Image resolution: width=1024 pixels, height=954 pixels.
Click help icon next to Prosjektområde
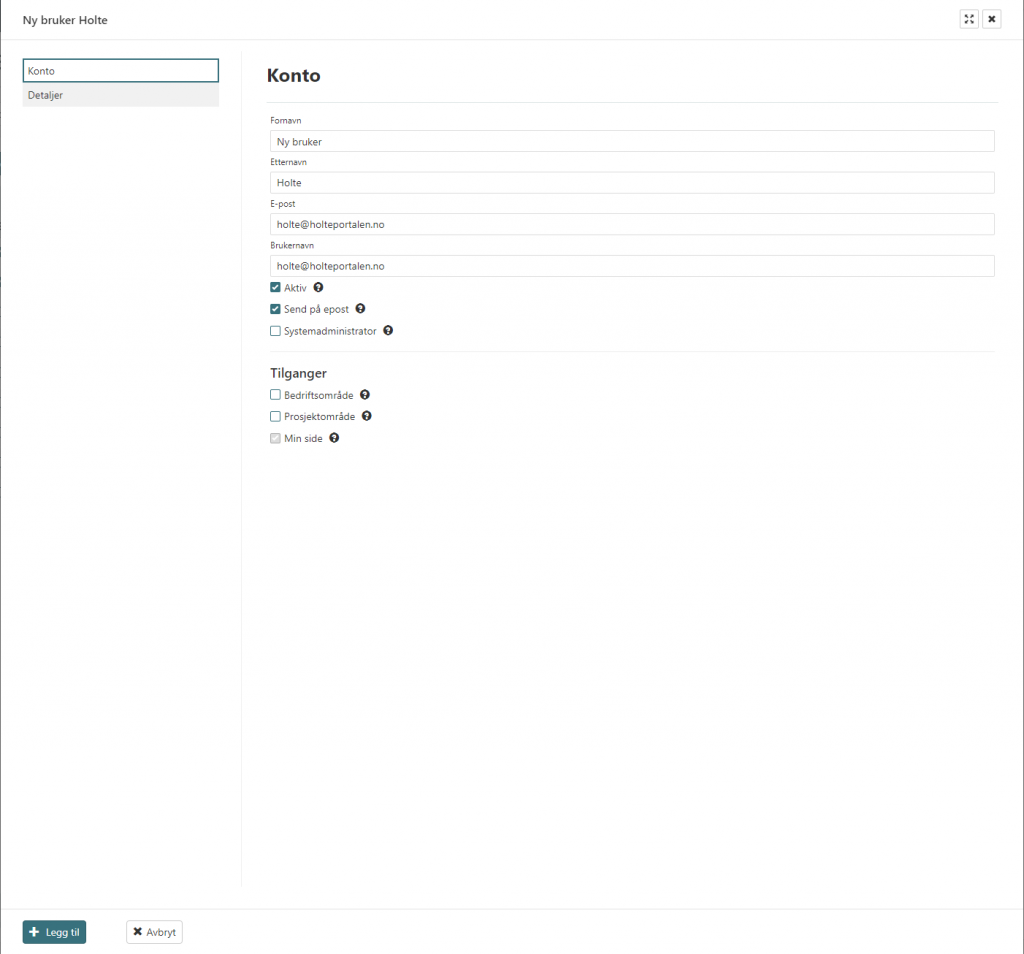[x=366, y=416]
